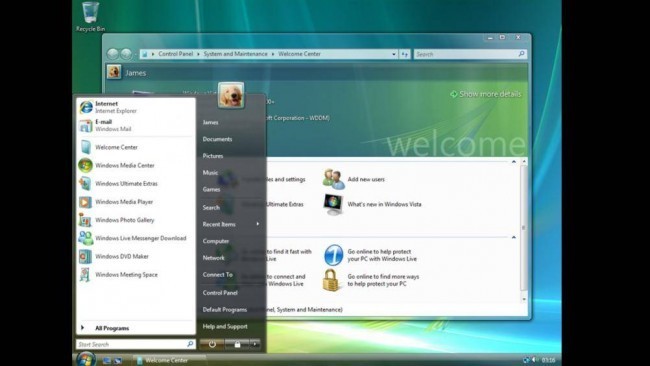Collapse the second Welcome Center offers section
The image size is (650, 366).
pyautogui.click(x=514, y=237)
